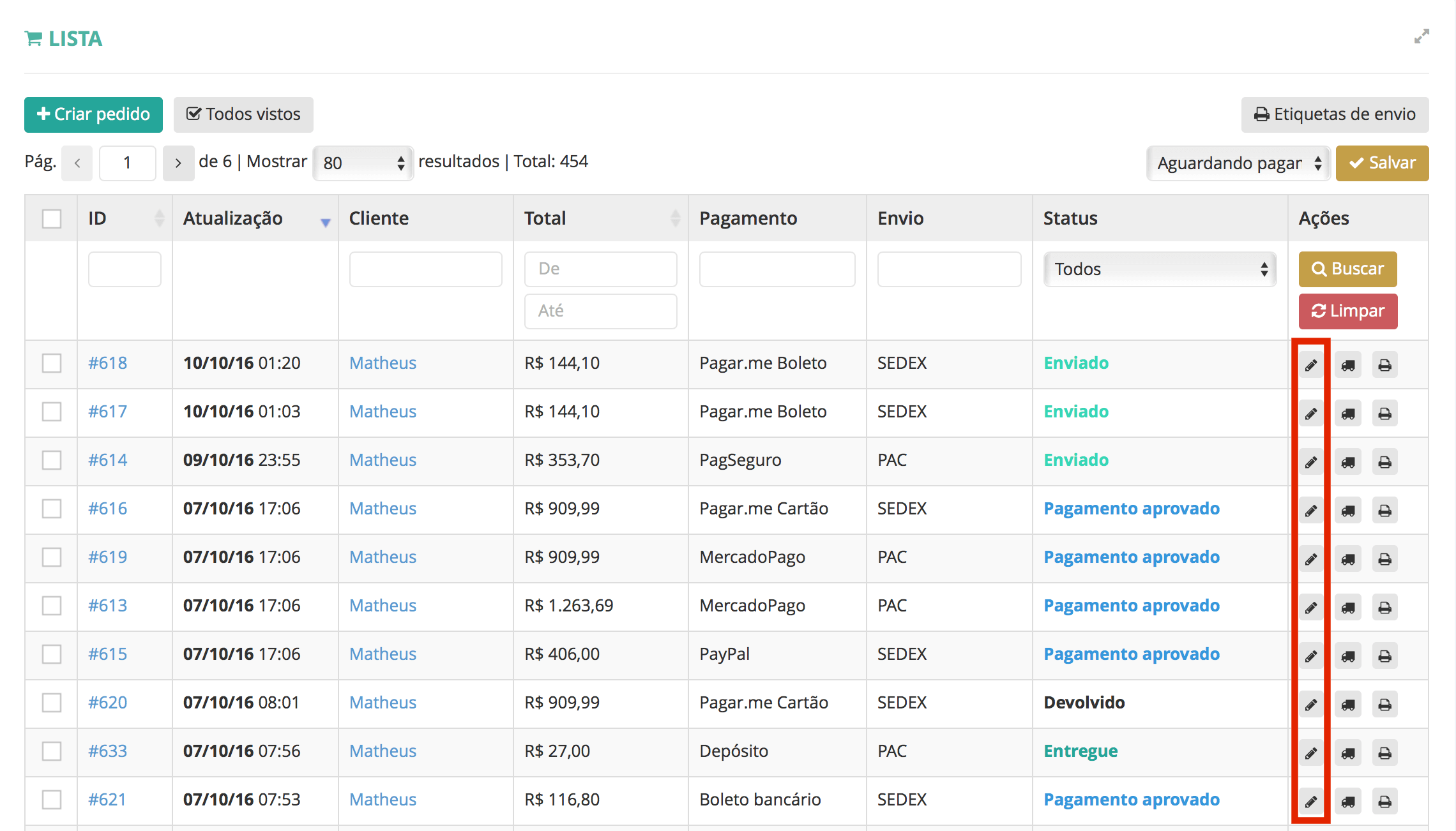The width and height of the screenshot is (1456, 831).
Task: Edit order #614 via pencil icon
Action: click(x=1311, y=462)
